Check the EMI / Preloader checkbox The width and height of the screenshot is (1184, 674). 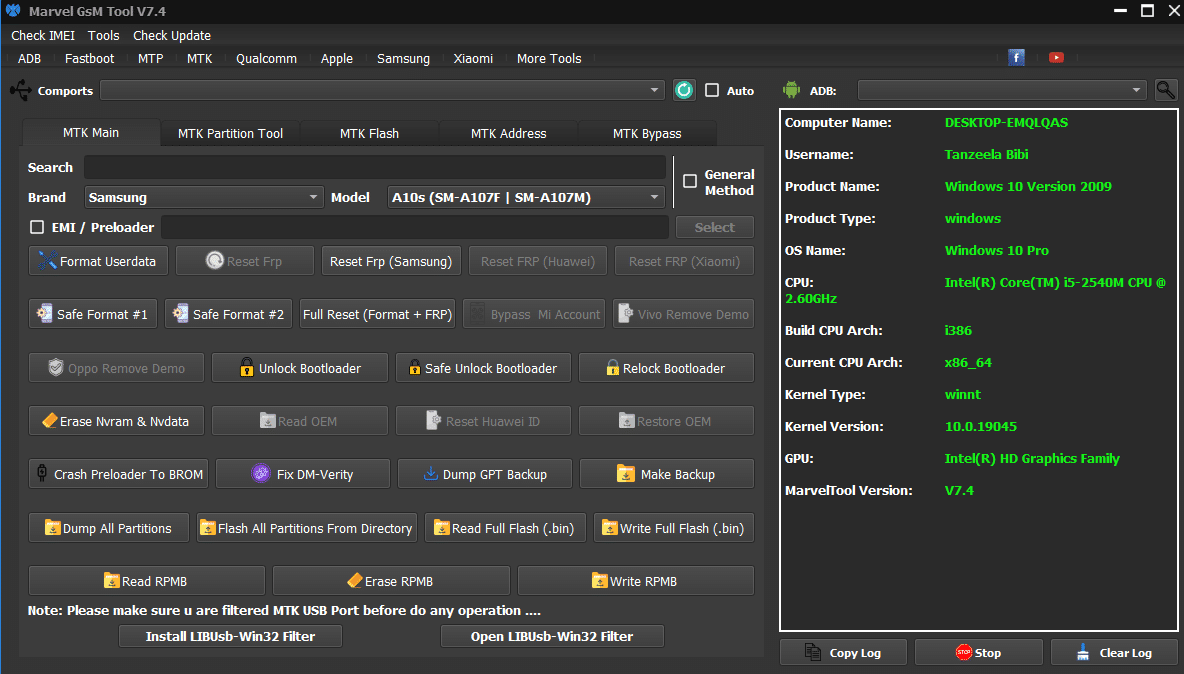click(x=37, y=227)
